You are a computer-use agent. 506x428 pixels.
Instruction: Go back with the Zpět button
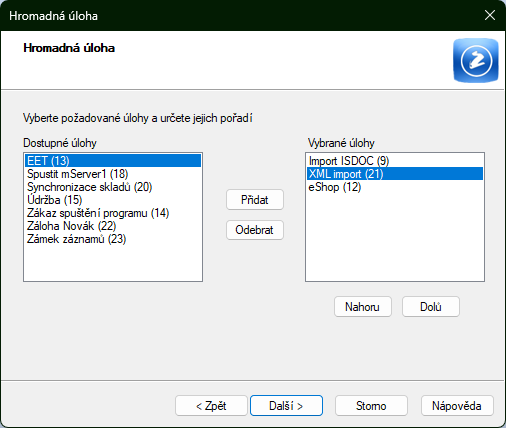click(x=211, y=406)
